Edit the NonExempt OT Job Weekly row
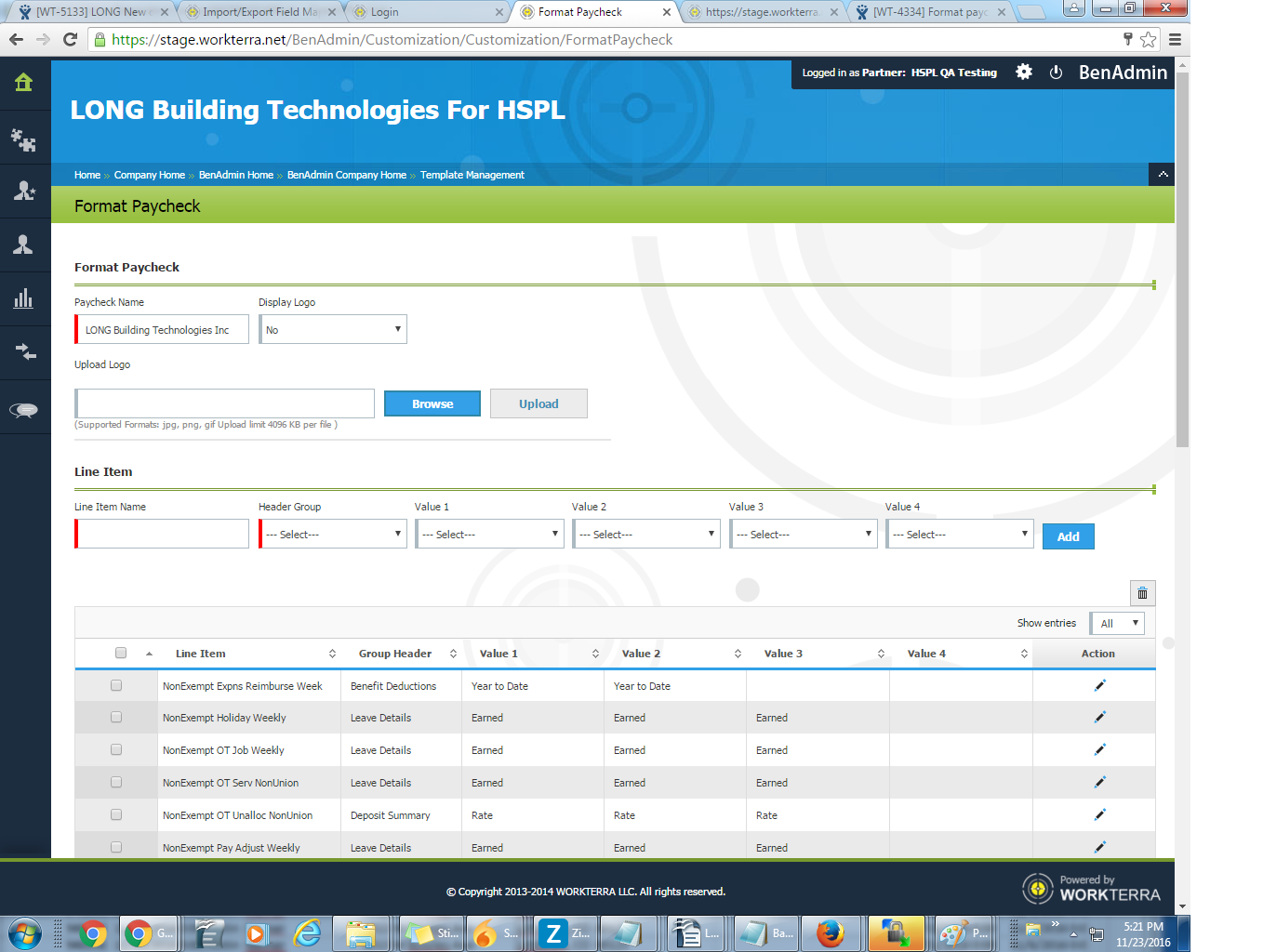The image size is (1263, 952). pyautogui.click(x=1099, y=749)
